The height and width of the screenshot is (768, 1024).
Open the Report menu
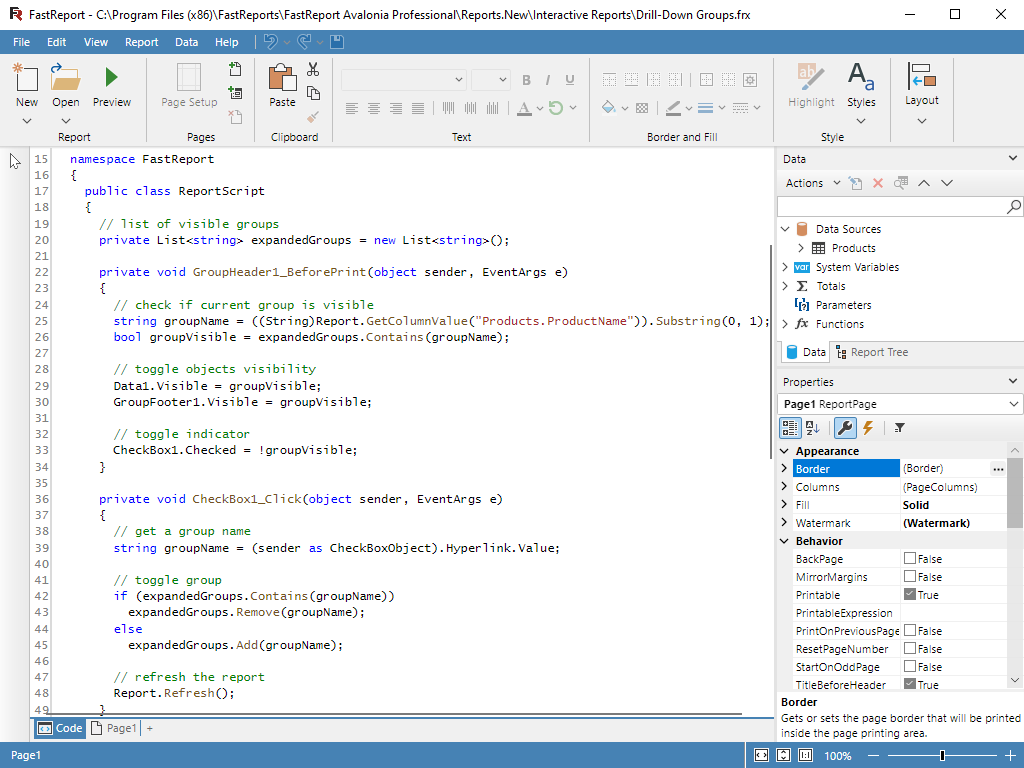pyautogui.click(x=141, y=42)
